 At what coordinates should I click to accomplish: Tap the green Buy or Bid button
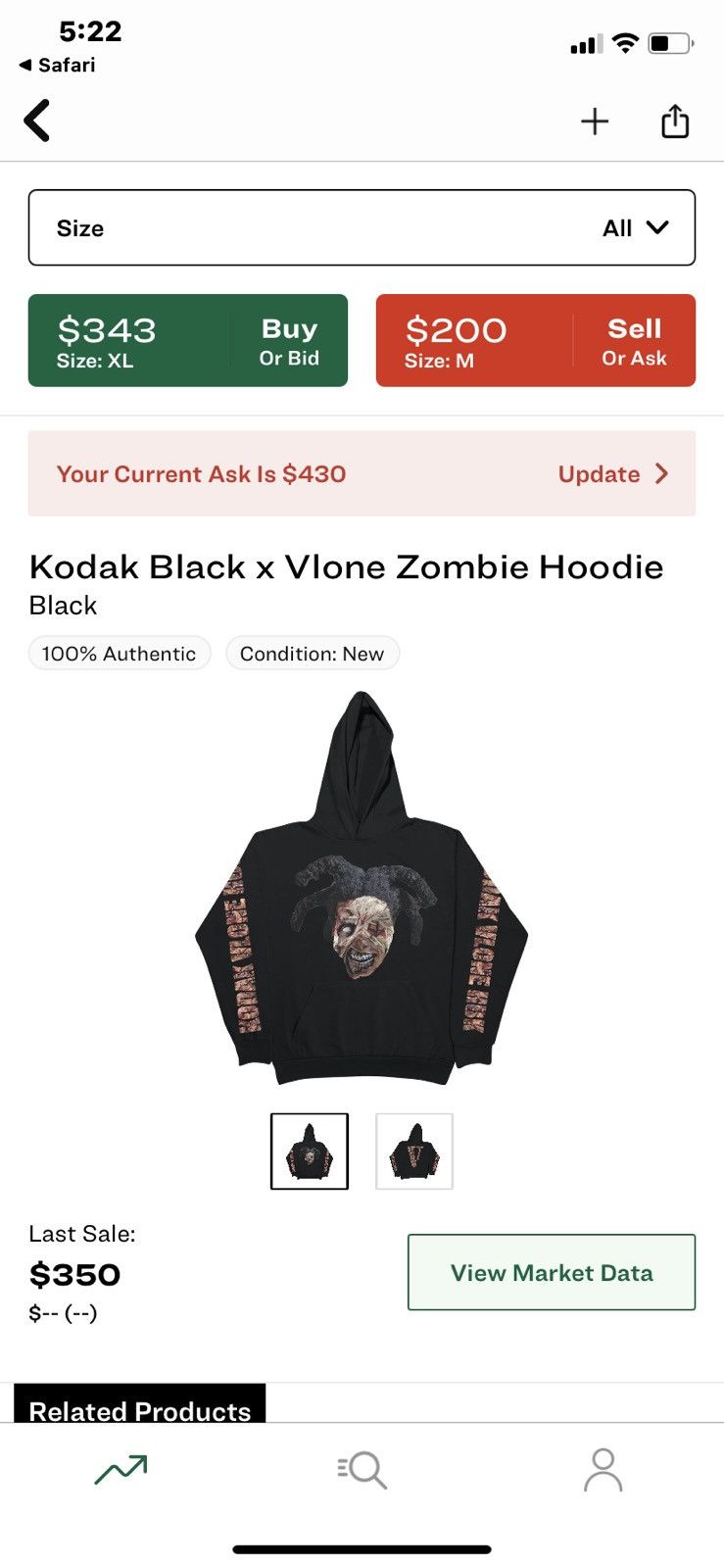point(188,340)
